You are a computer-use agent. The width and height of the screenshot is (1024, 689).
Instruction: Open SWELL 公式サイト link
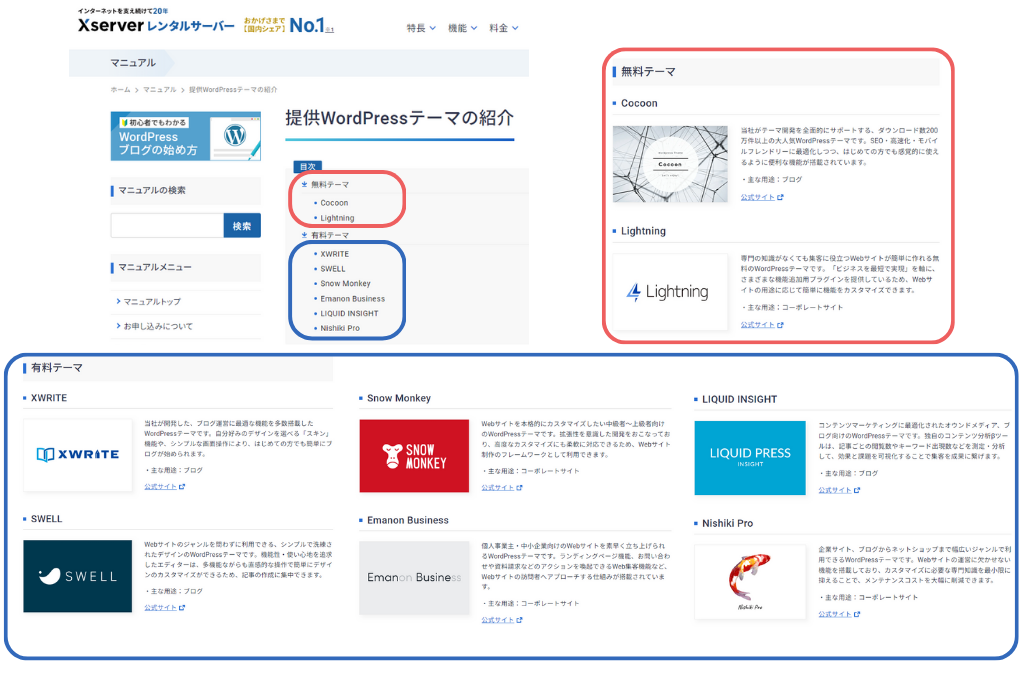click(x=165, y=607)
